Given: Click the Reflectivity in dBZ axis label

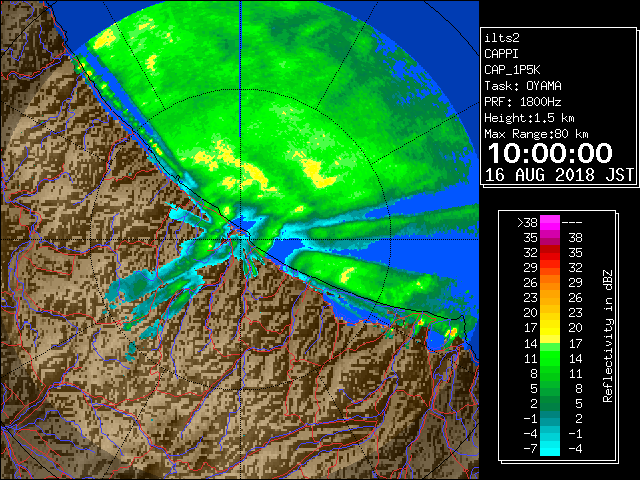Looking at the screenshot, I should pos(608,336).
